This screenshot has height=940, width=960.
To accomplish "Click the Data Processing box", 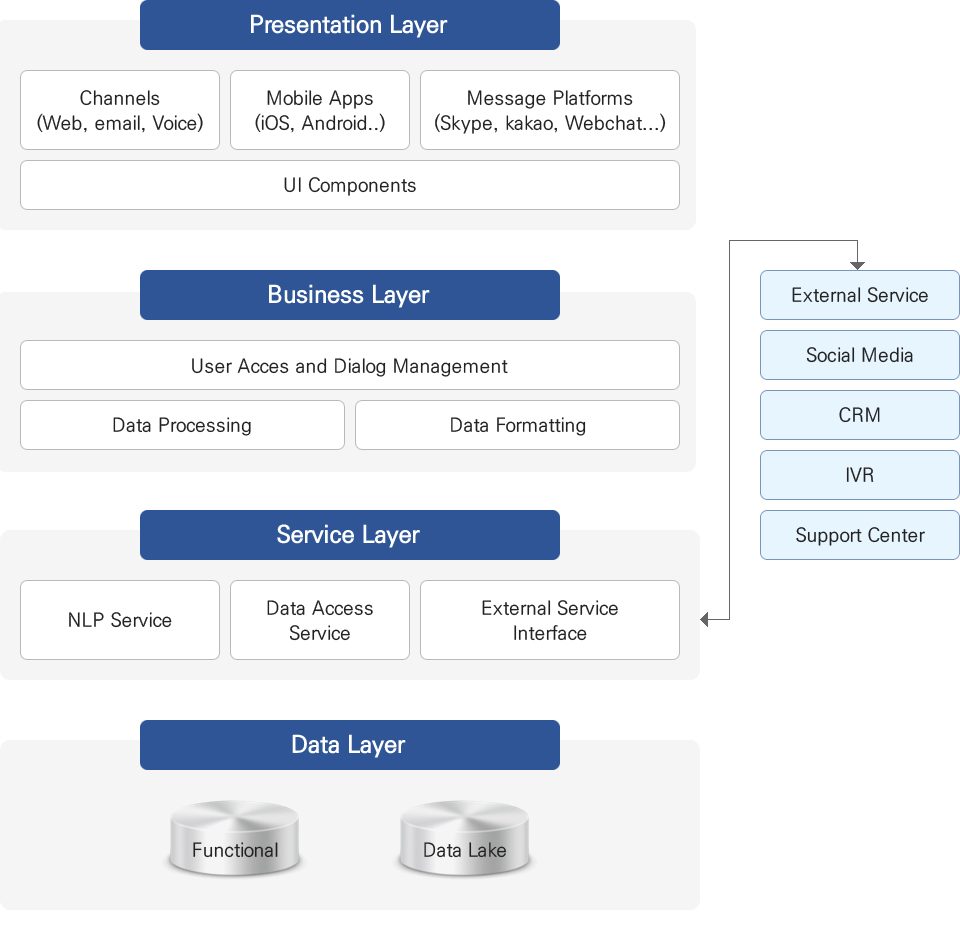I will (x=182, y=425).
